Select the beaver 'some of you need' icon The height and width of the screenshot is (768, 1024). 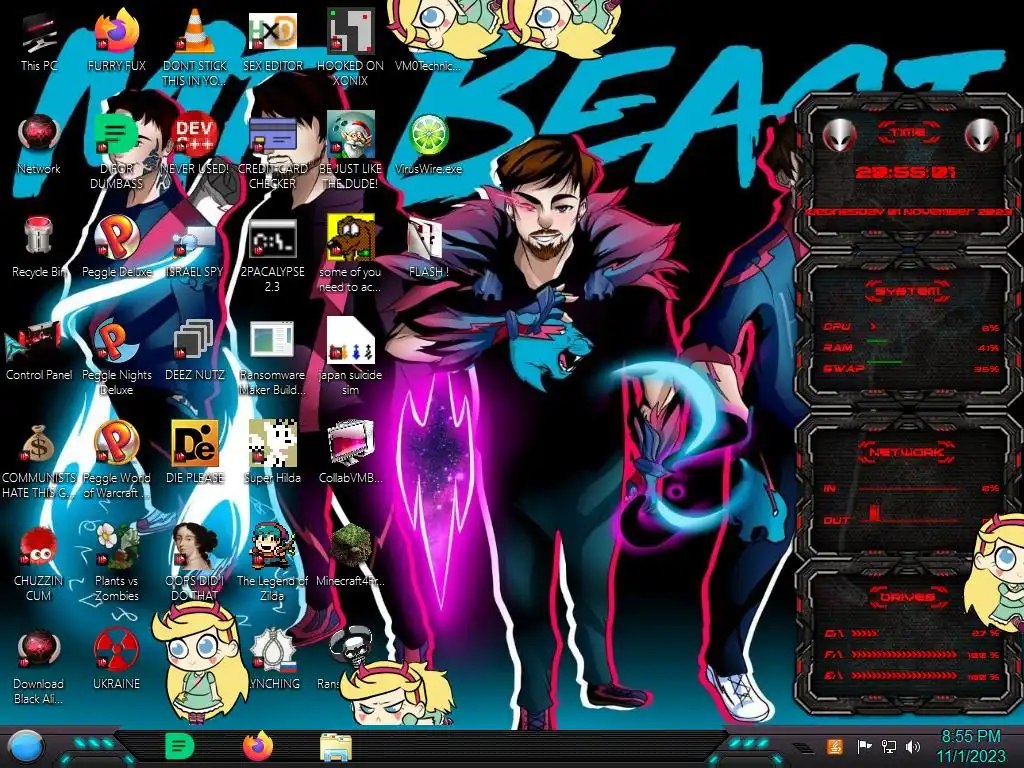tap(350, 255)
